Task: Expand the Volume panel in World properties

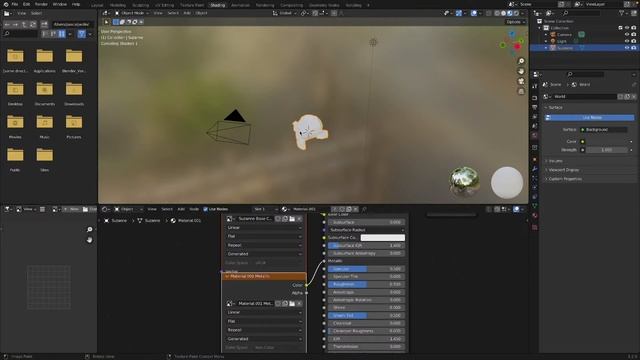Action: (556, 161)
